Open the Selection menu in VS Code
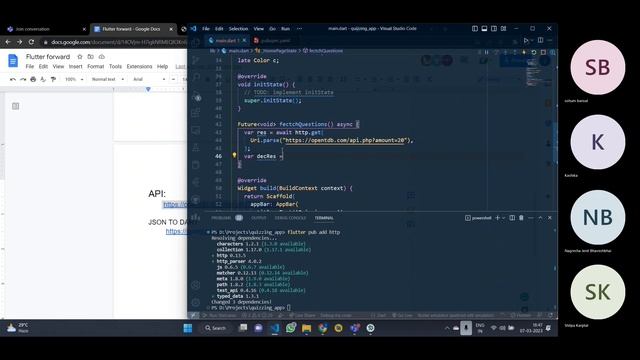Image resolution: width=640 pixels, height=360 pixels. (238, 29)
